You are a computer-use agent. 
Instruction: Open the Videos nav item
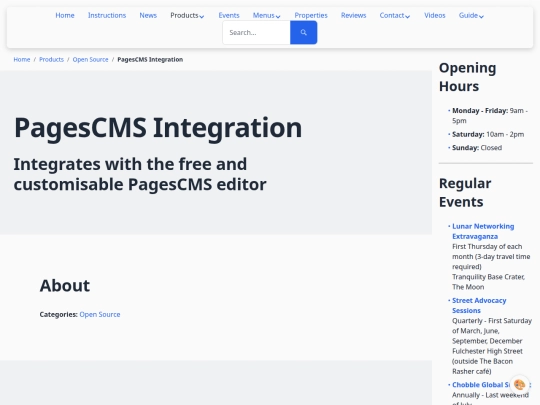click(435, 15)
